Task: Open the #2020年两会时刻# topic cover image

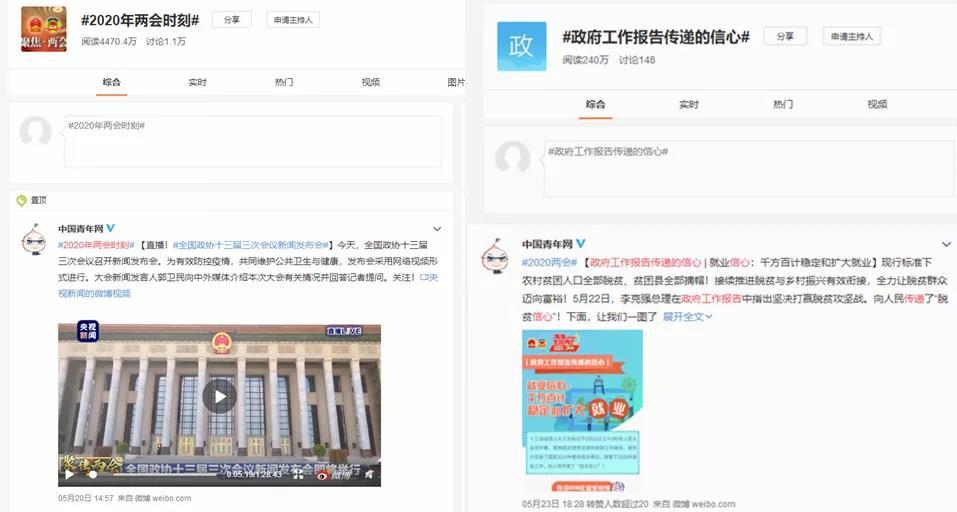Action: click(x=44, y=29)
